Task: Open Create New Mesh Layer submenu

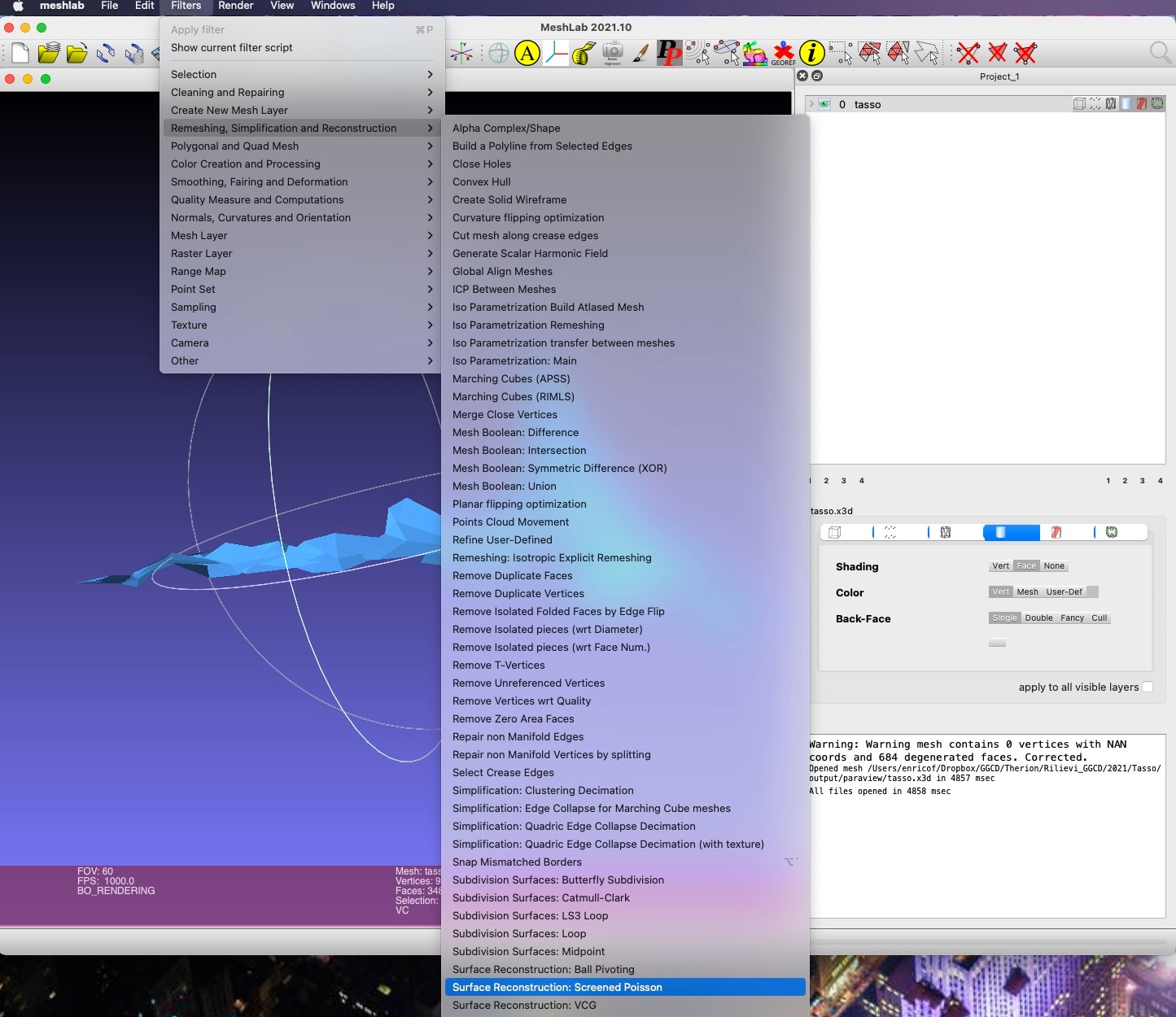Action: tap(302, 110)
